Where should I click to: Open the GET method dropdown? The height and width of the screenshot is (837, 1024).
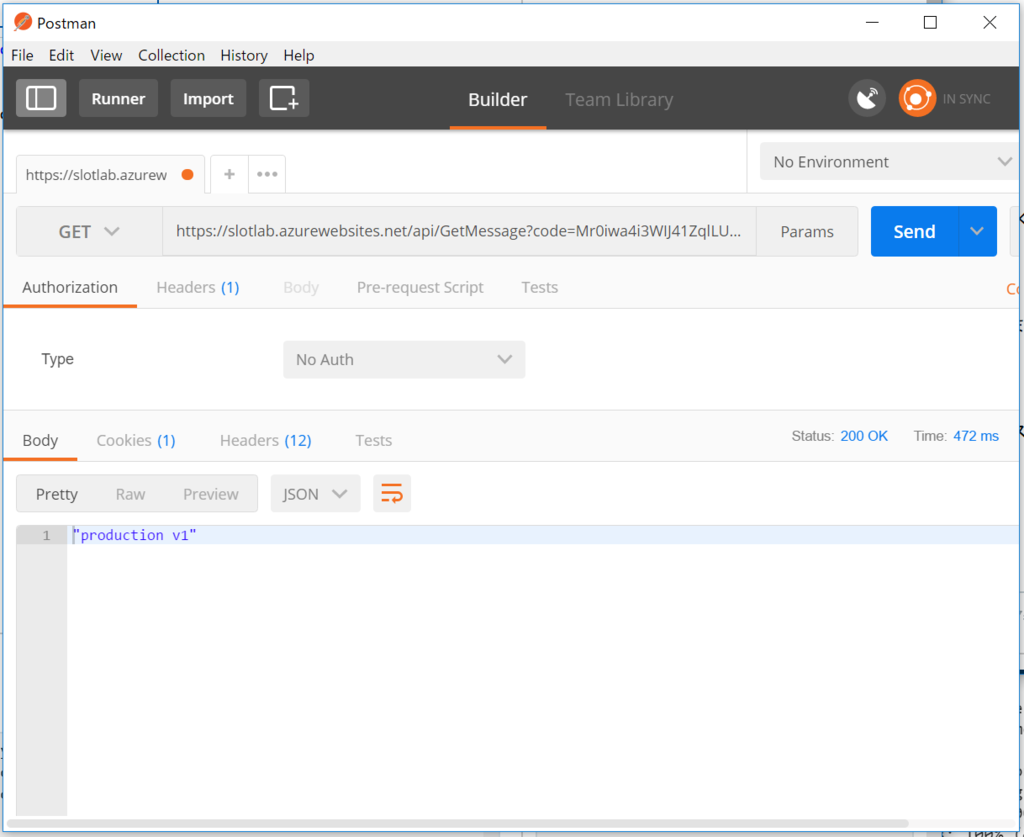(x=89, y=231)
